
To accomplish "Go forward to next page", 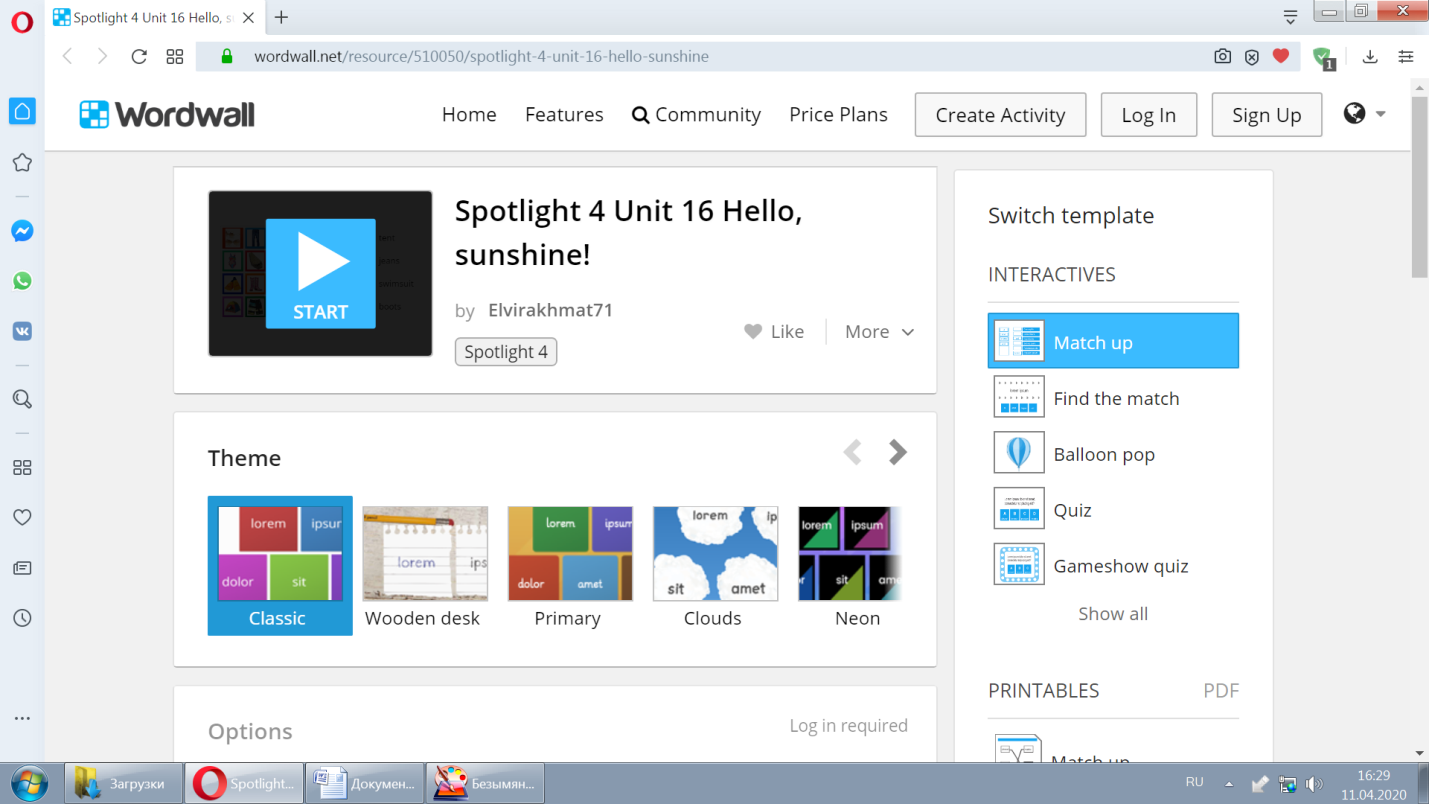I will pyautogui.click(x=102, y=56).
